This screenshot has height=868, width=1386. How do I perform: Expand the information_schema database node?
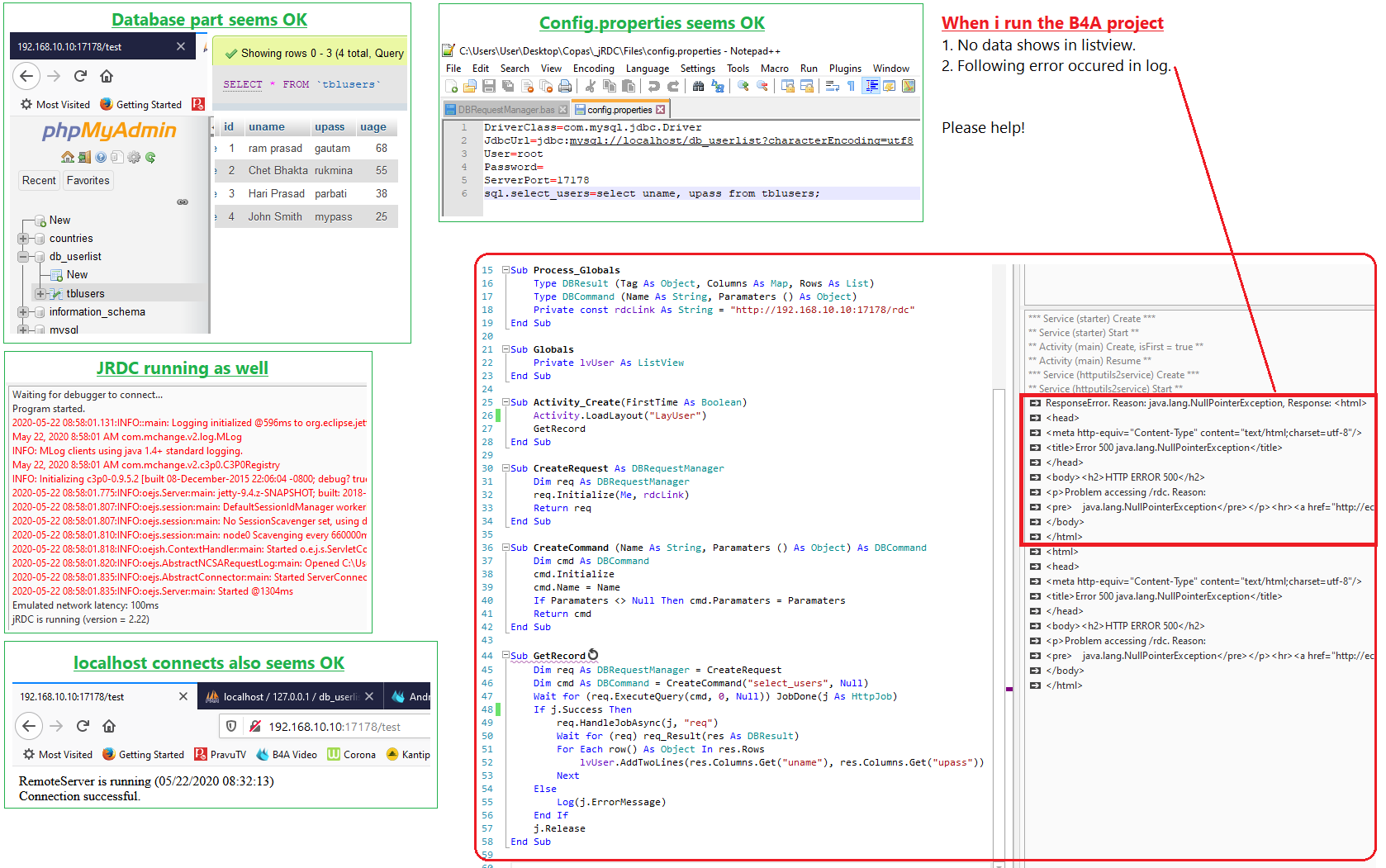(23, 312)
